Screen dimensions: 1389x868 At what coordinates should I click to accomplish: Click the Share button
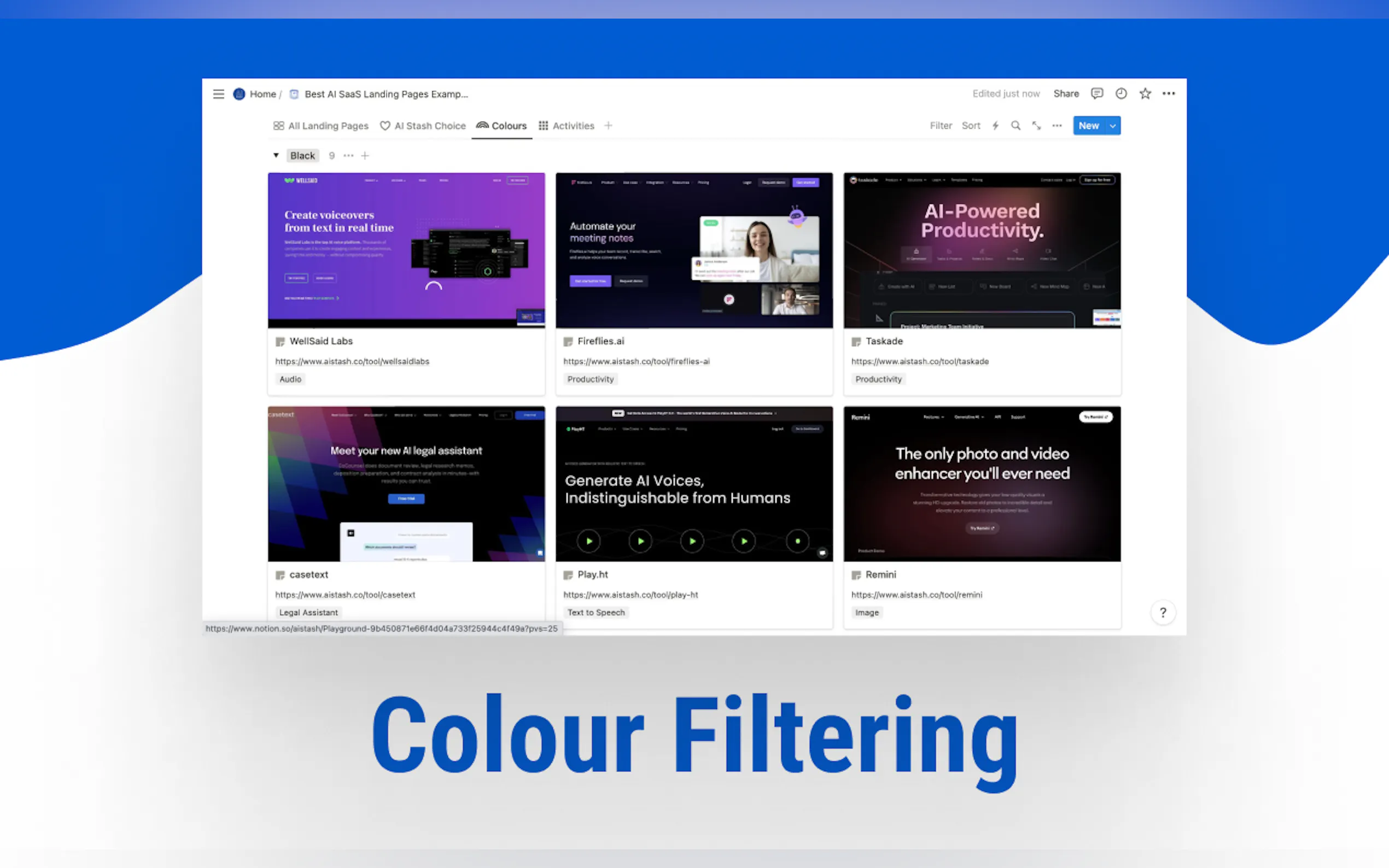(1066, 93)
